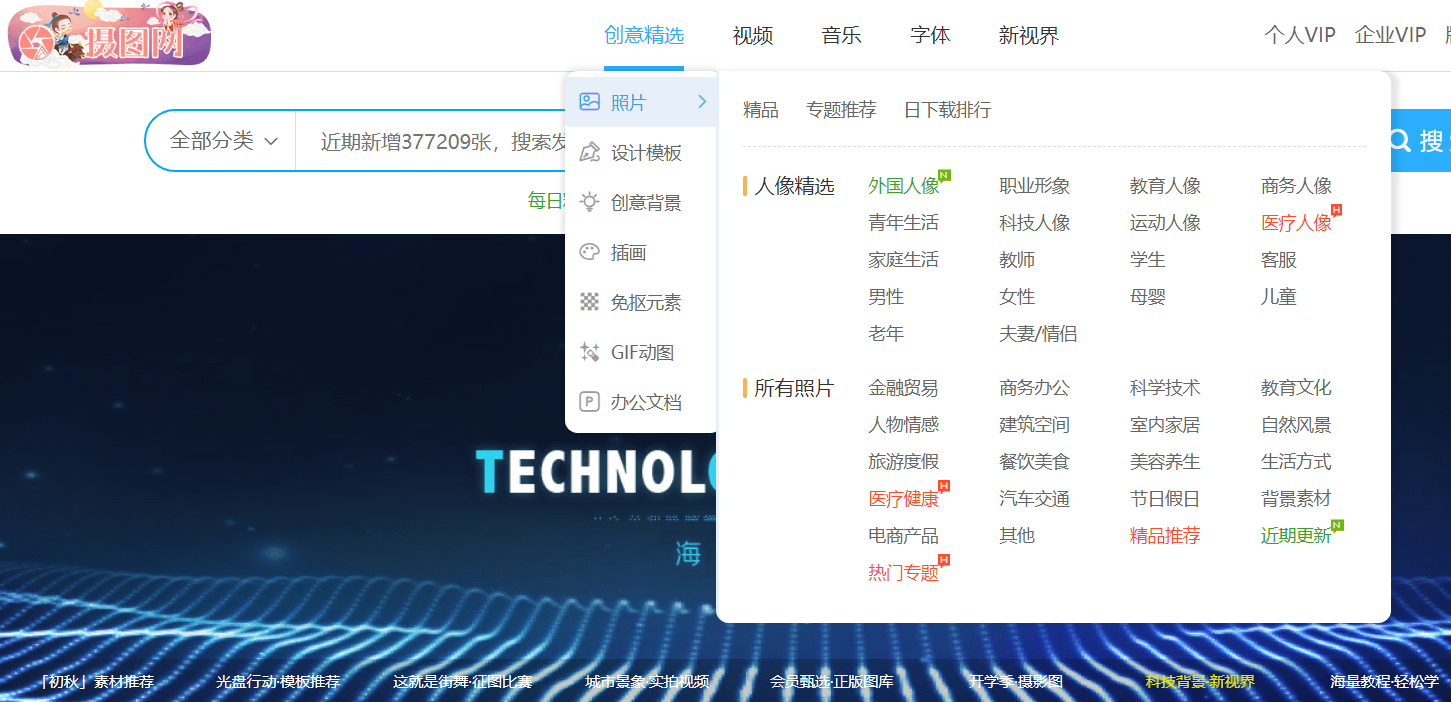Click the 客服 link
This screenshot has height=702, width=1451.
(x=1279, y=260)
